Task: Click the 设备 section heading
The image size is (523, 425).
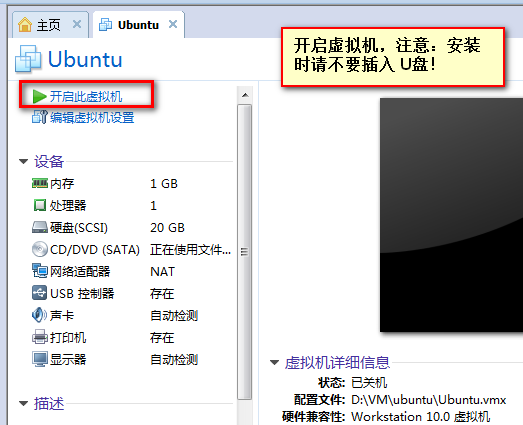Action: [49, 162]
